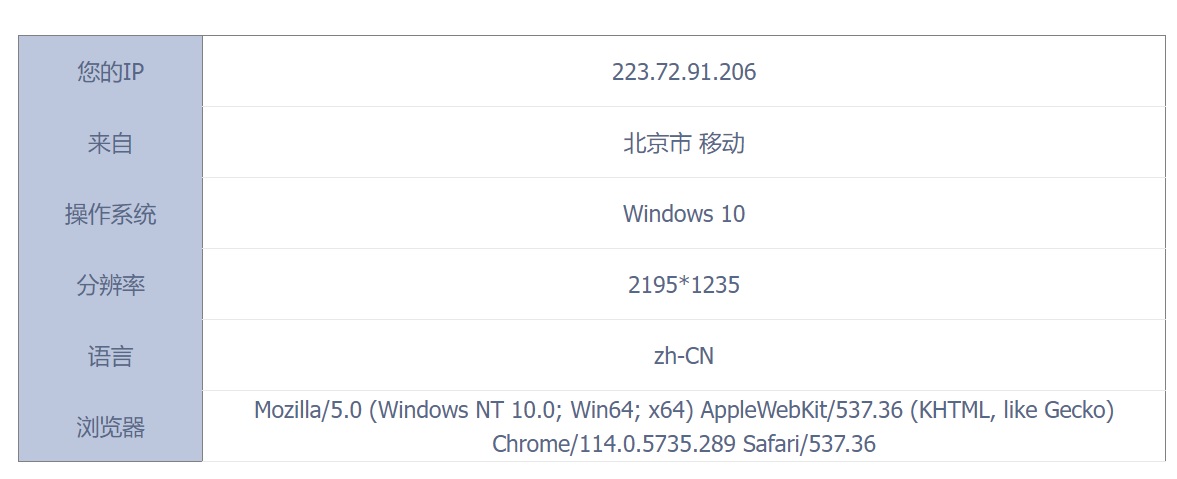Select the resolution value 2195*1235
The width and height of the screenshot is (1177, 479).
pos(684,285)
